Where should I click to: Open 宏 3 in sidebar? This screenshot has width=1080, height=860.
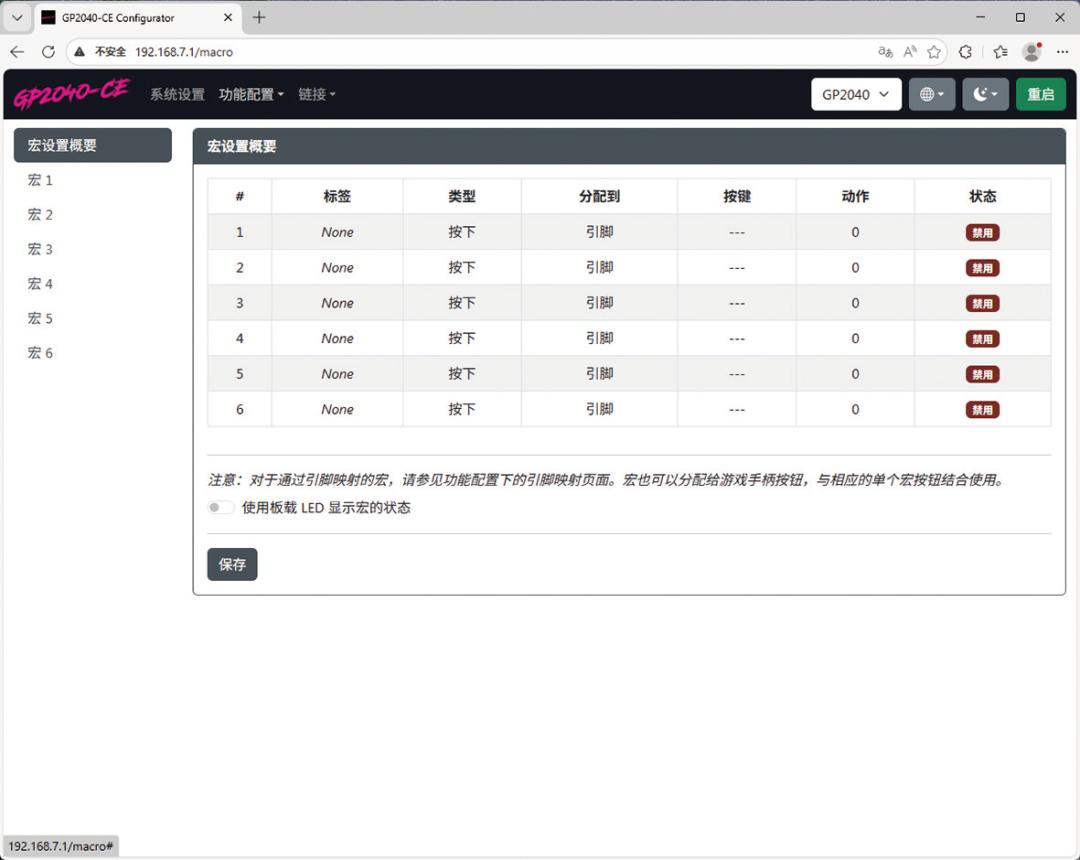pos(40,249)
